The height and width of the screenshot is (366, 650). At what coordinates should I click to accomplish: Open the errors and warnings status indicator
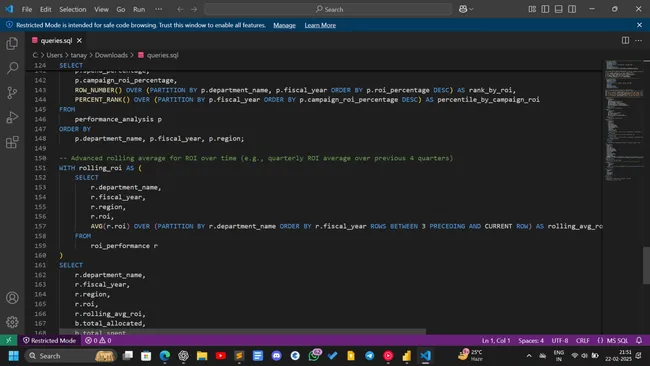click(98, 340)
